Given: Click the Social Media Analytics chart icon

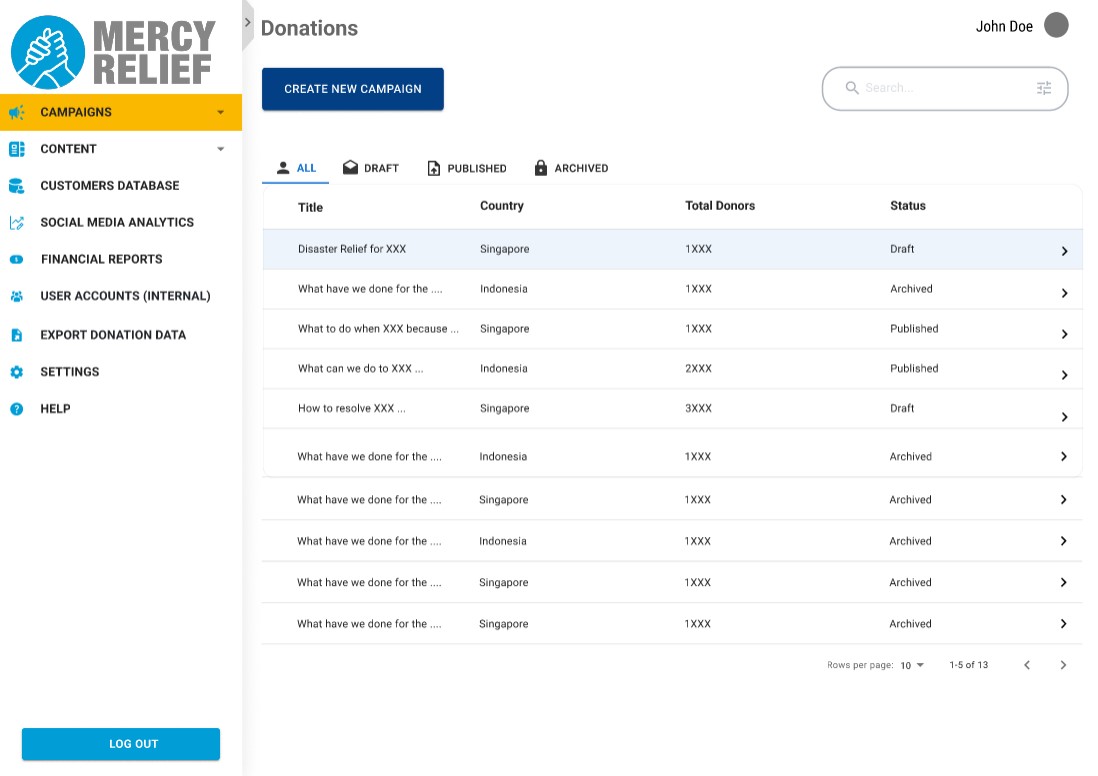Looking at the screenshot, I should point(16,223).
